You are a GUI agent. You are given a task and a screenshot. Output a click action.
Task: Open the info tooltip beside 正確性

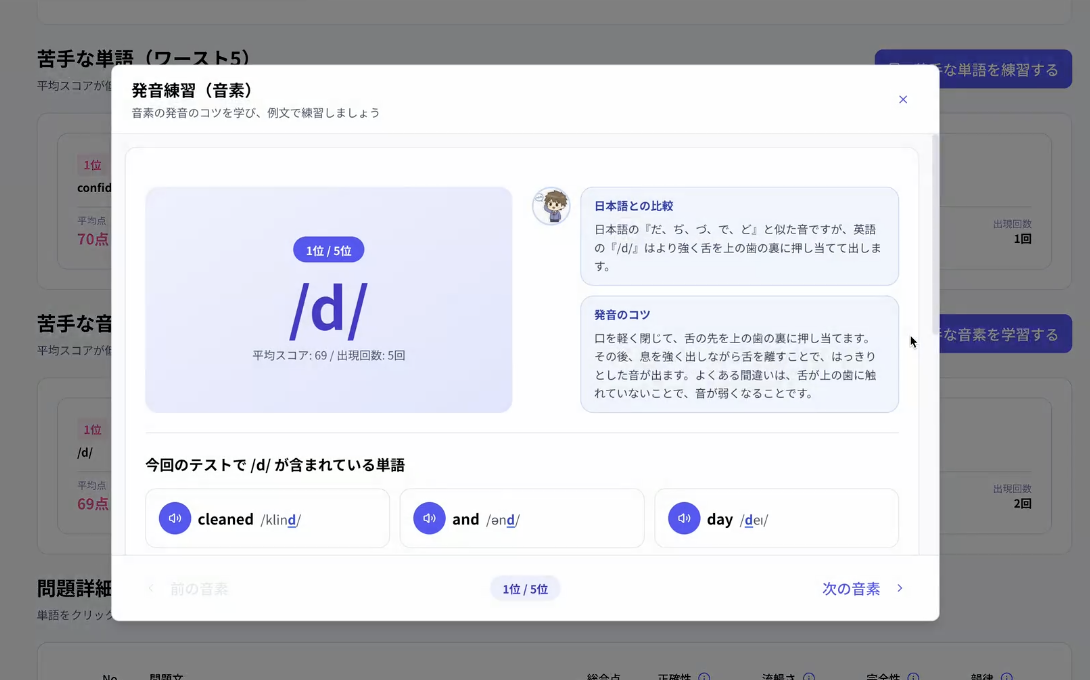pos(703,677)
